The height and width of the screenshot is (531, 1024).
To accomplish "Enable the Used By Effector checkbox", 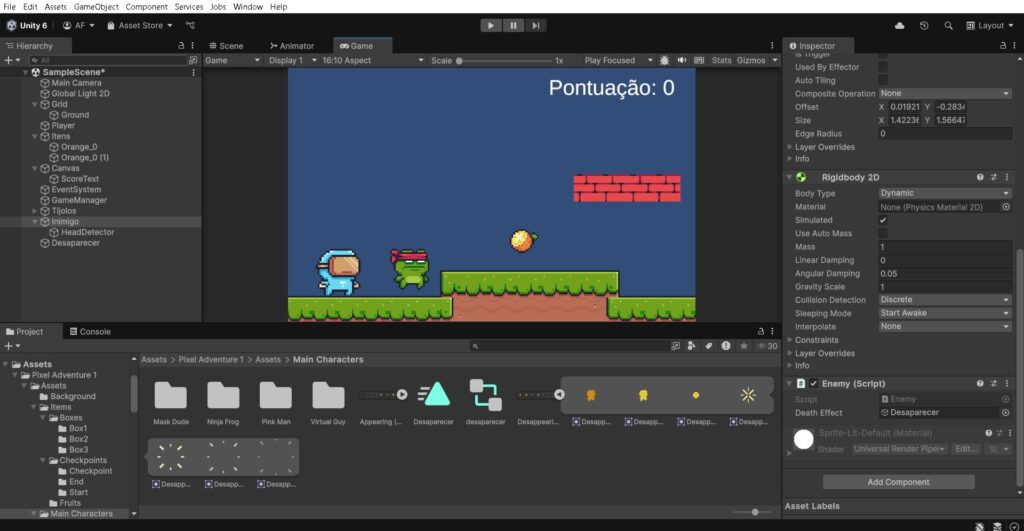I will pyautogui.click(x=883, y=67).
